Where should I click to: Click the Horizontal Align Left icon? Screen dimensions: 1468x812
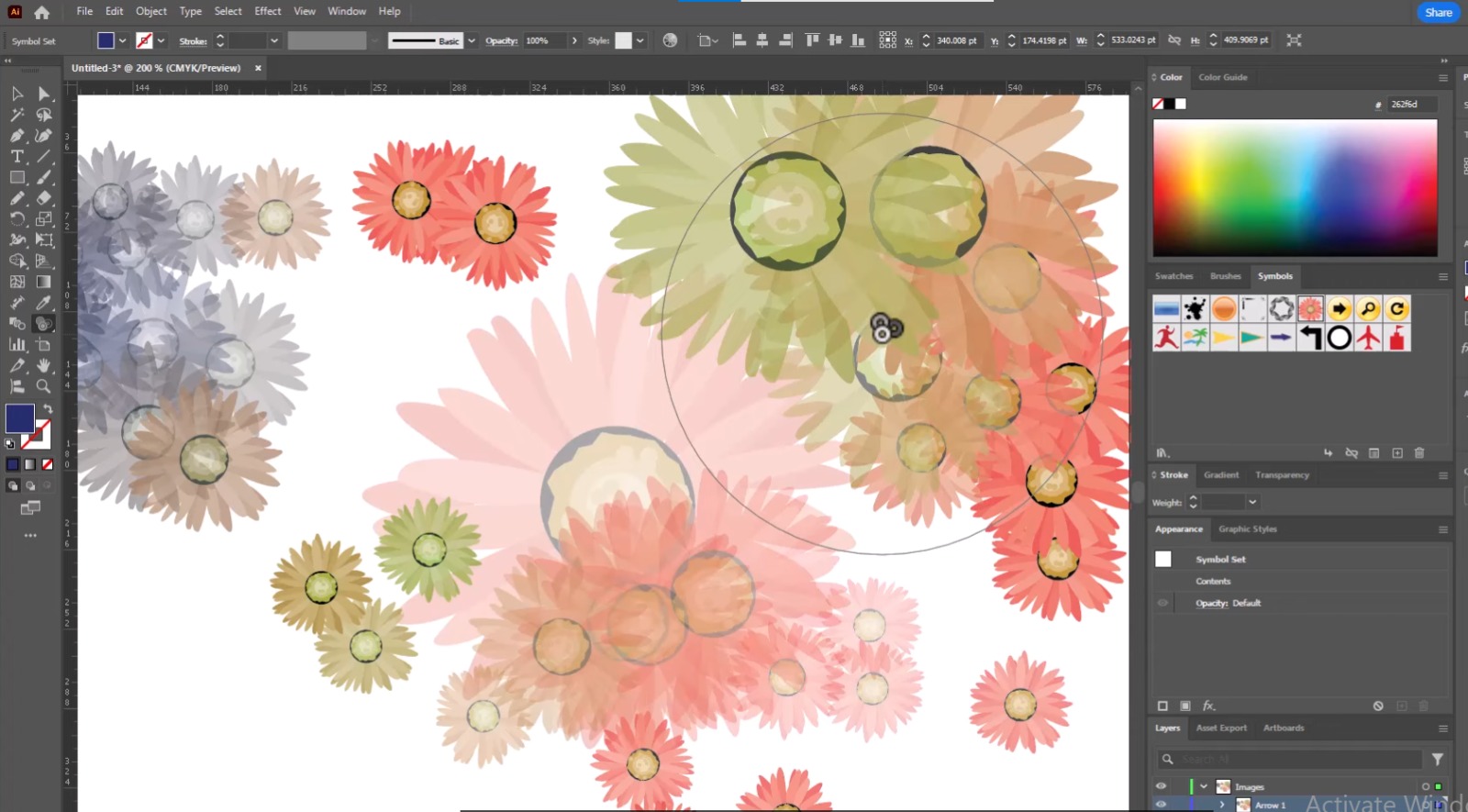pos(740,40)
